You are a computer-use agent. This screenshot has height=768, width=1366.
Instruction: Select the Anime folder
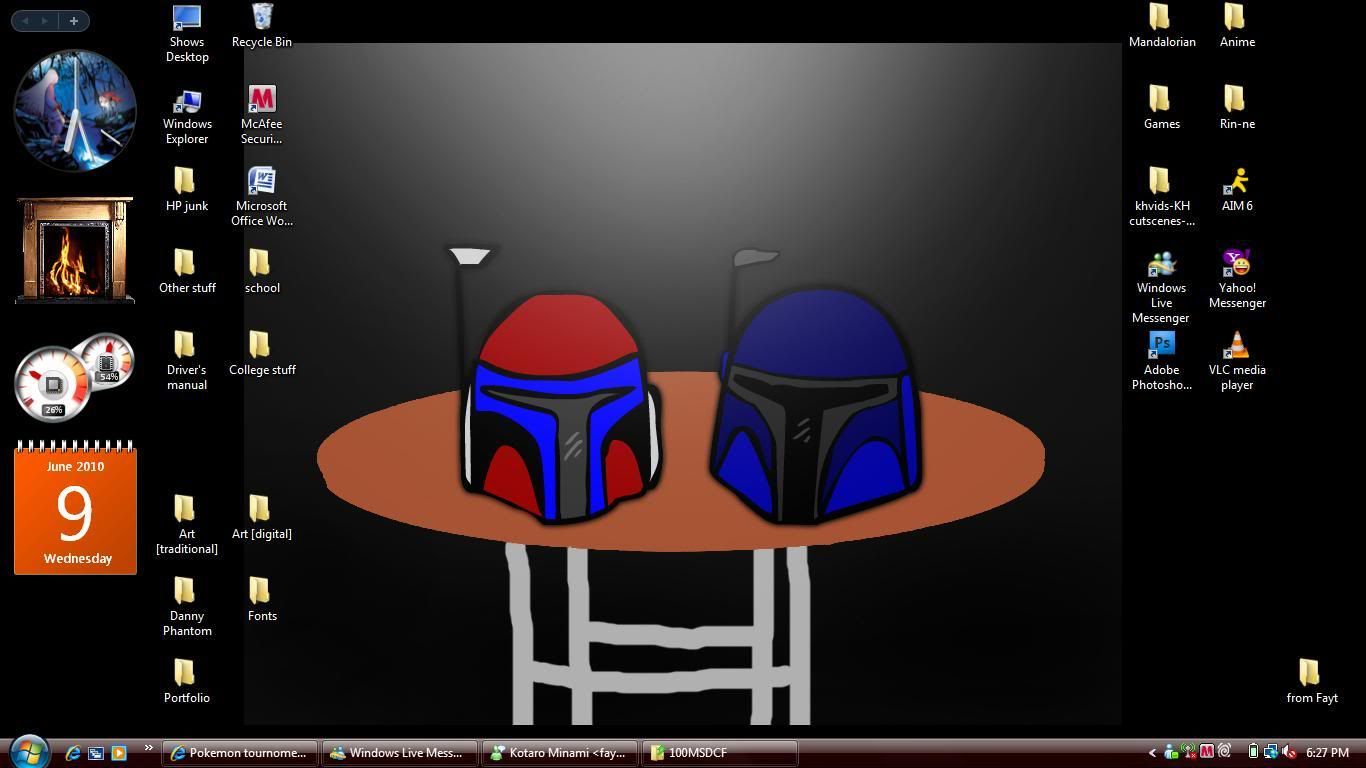1237,26
